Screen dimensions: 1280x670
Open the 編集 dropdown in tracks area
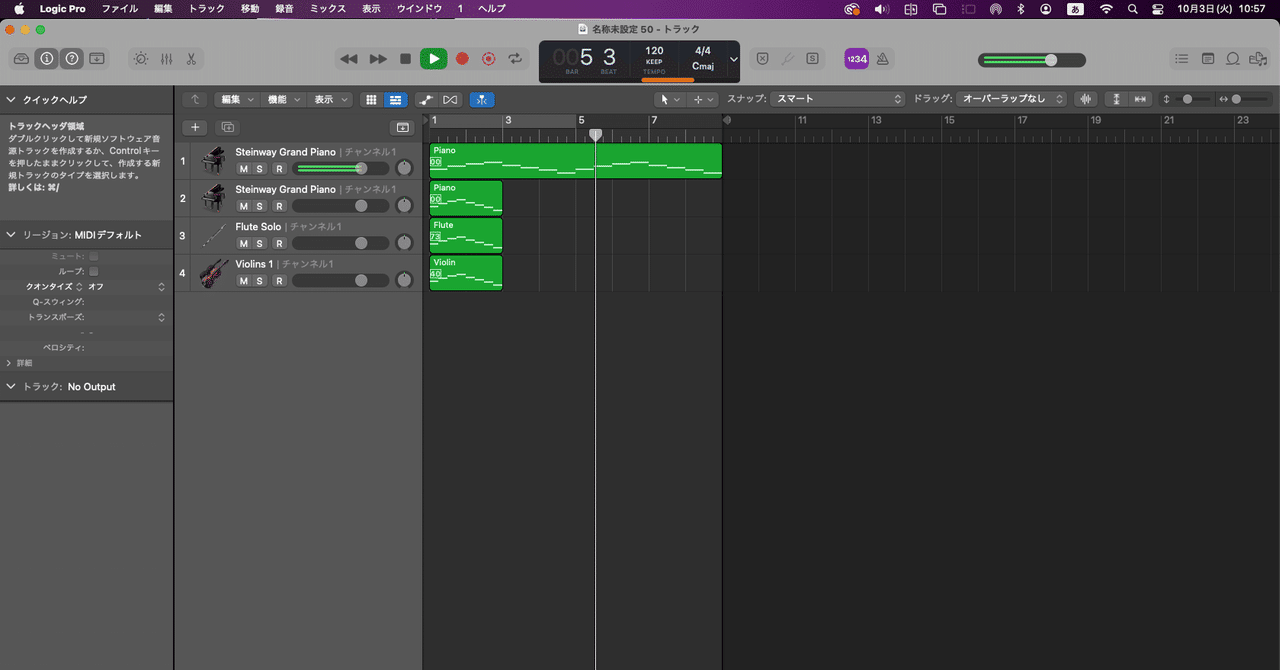[238, 99]
